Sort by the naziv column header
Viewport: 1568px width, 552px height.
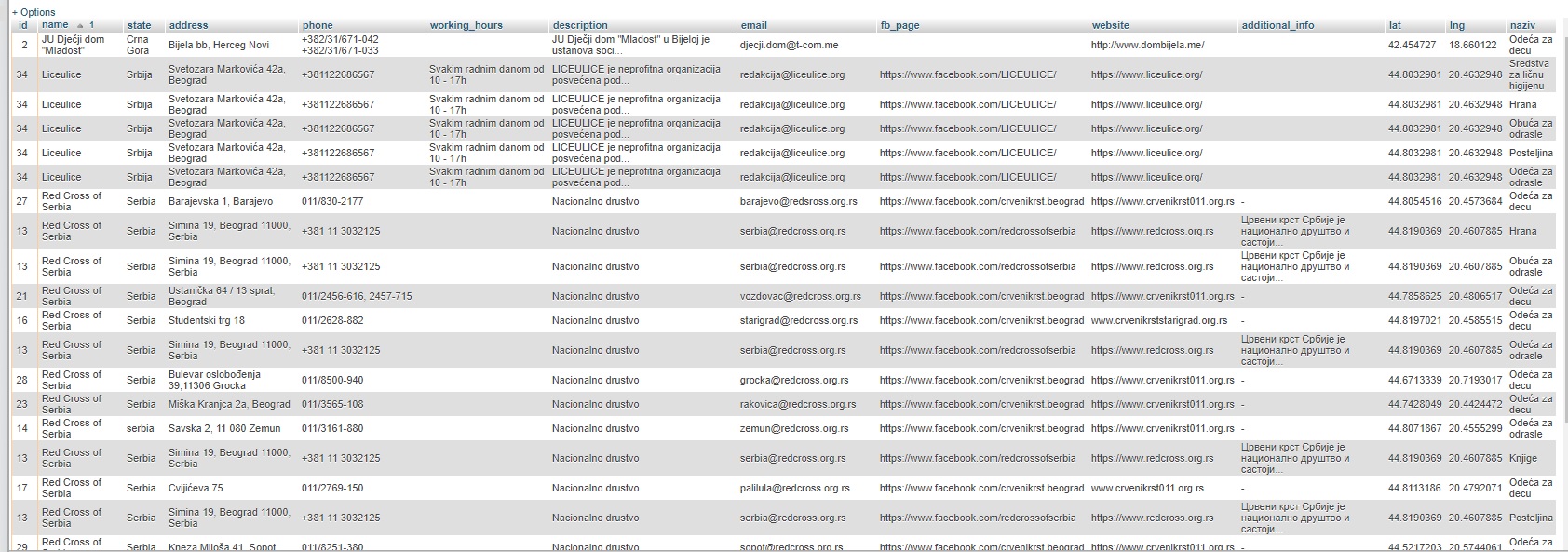(x=1522, y=25)
